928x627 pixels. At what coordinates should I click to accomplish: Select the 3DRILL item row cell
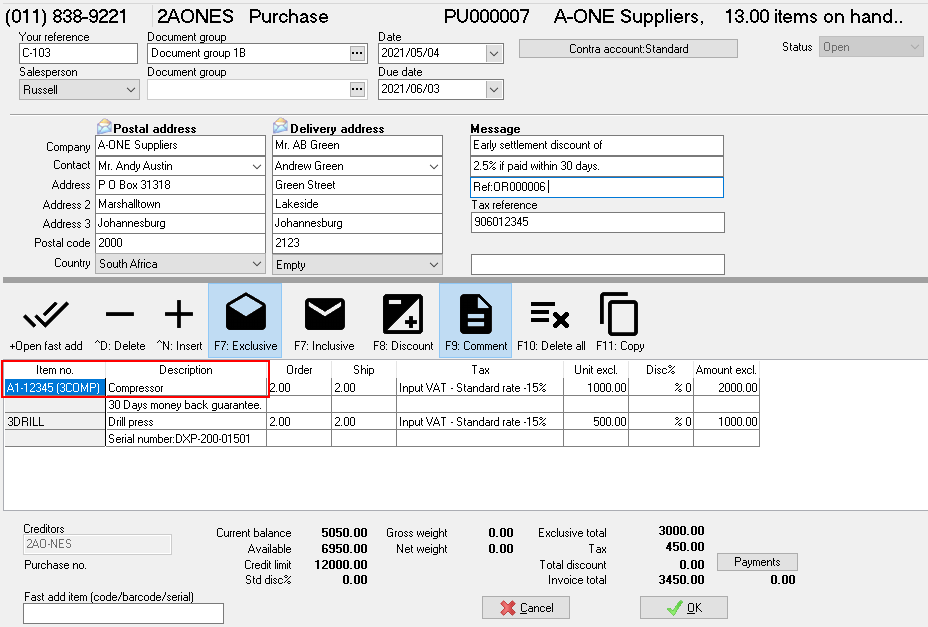(x=54, y=422)
